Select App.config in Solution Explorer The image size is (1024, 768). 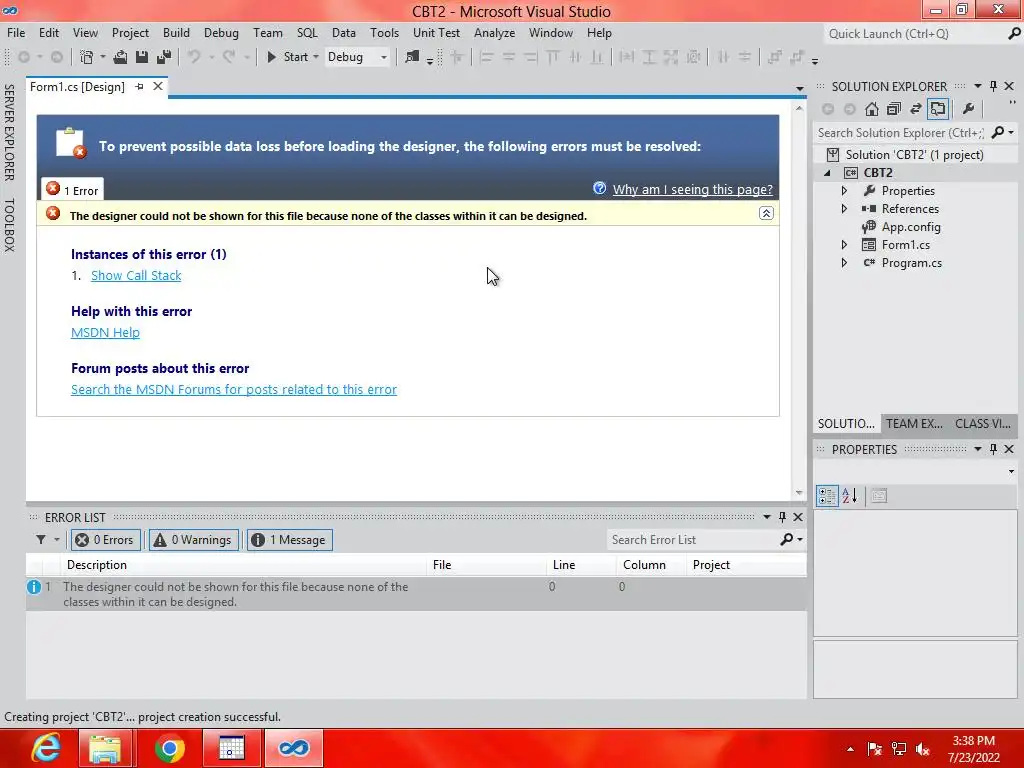pyautogui.click(x=911, y=227)
